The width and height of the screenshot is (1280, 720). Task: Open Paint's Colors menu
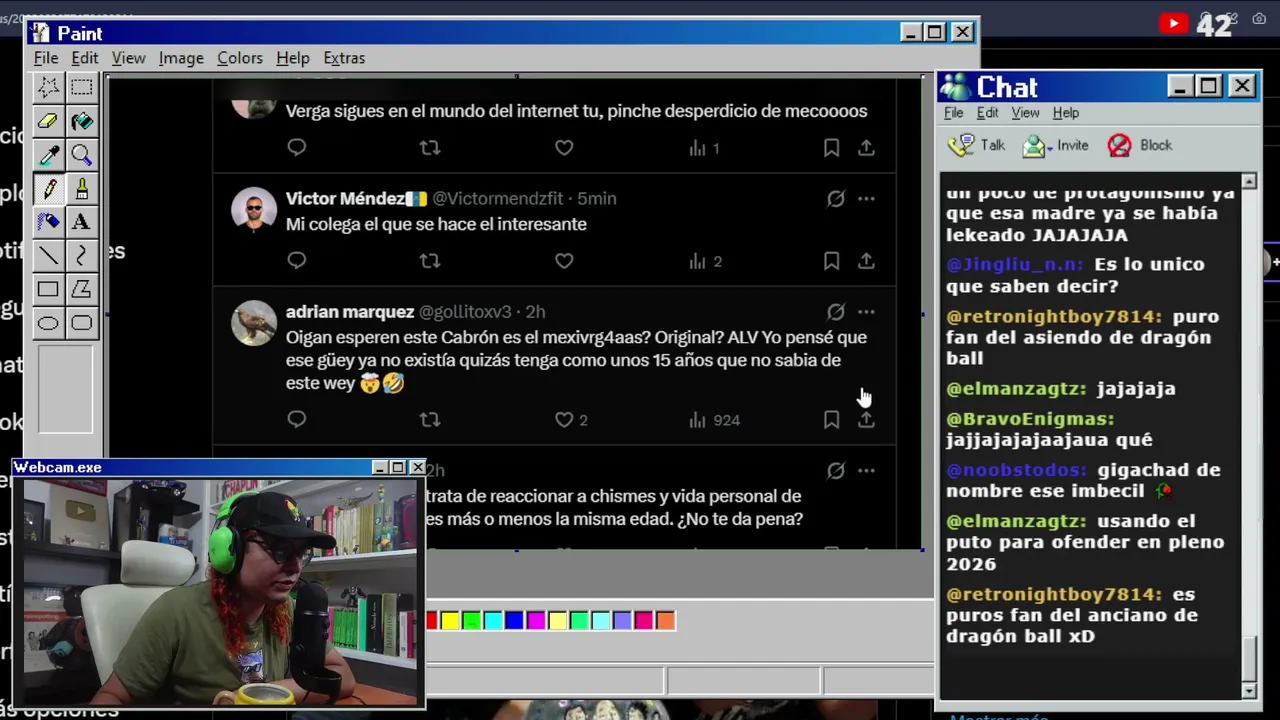tap(240, 58)
